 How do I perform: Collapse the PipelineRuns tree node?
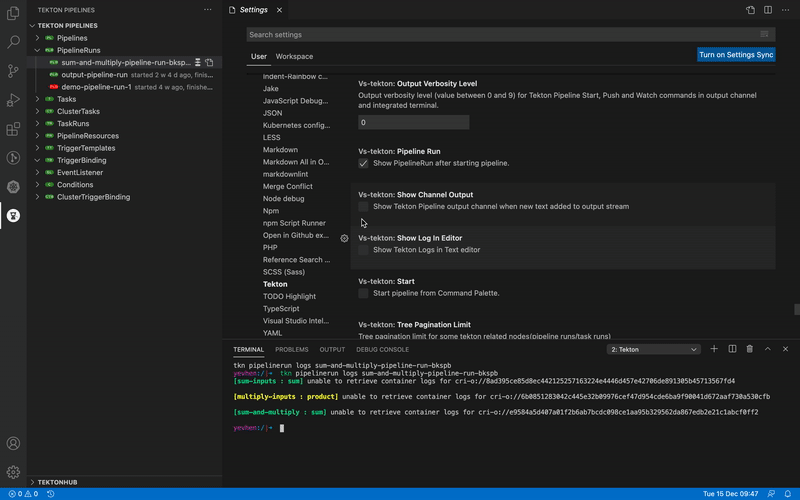37,50
